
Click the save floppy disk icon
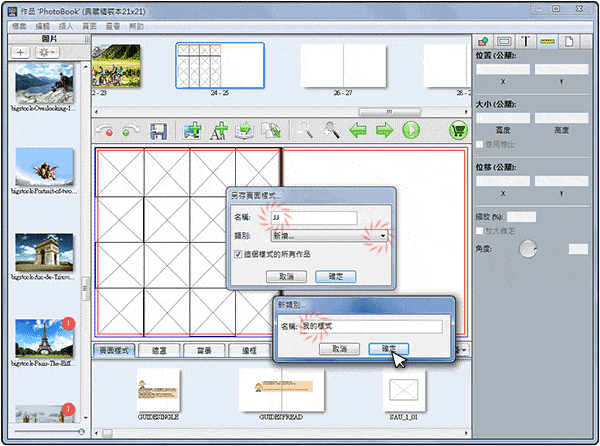[157, 130]
